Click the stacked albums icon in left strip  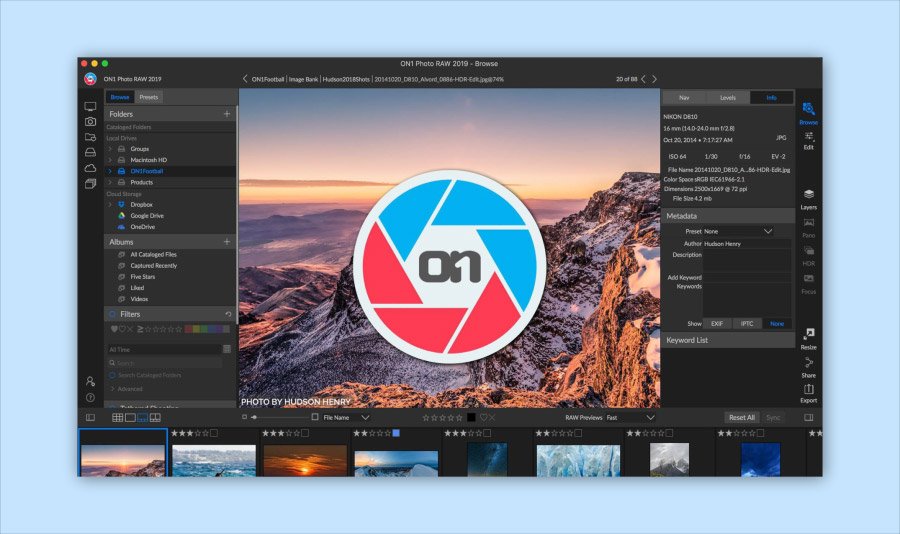tap(90, 184)
